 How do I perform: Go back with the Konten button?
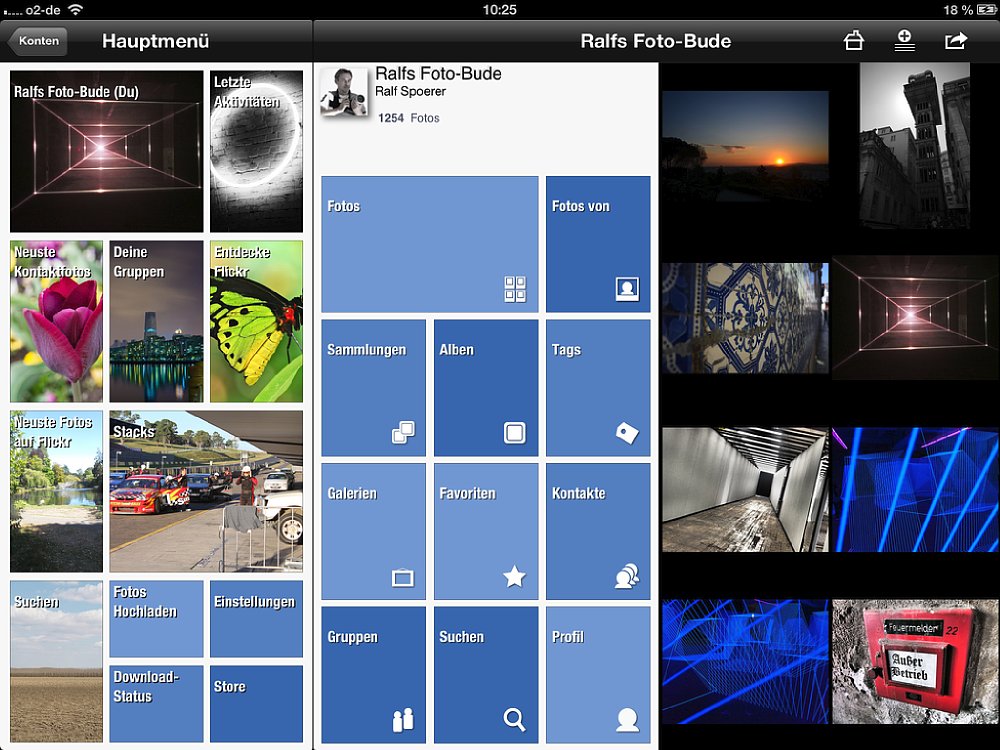click(37, 41)
